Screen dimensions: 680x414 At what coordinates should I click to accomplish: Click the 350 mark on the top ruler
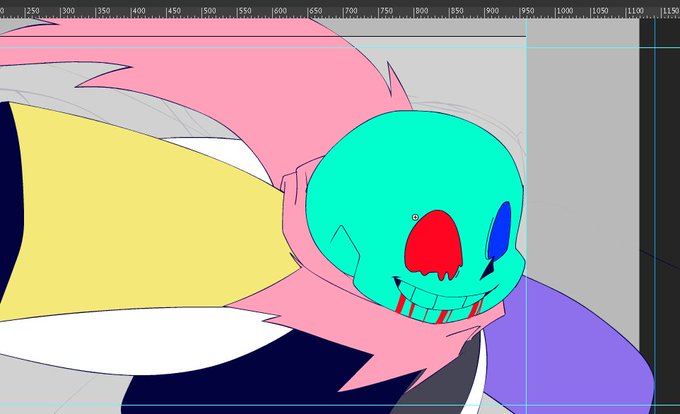[x=104, y=11]
